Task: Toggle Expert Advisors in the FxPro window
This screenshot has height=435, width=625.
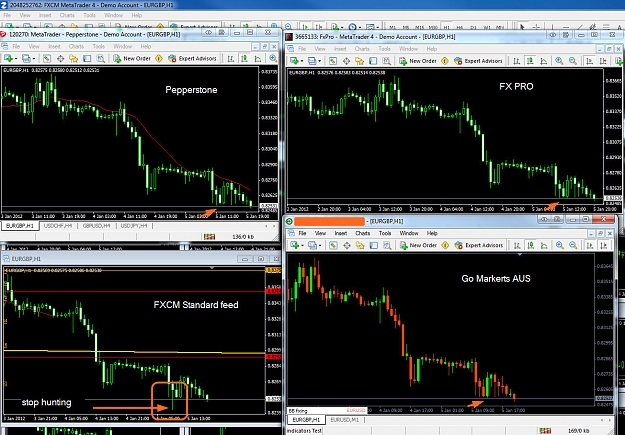Action: (x=478, y=61)
